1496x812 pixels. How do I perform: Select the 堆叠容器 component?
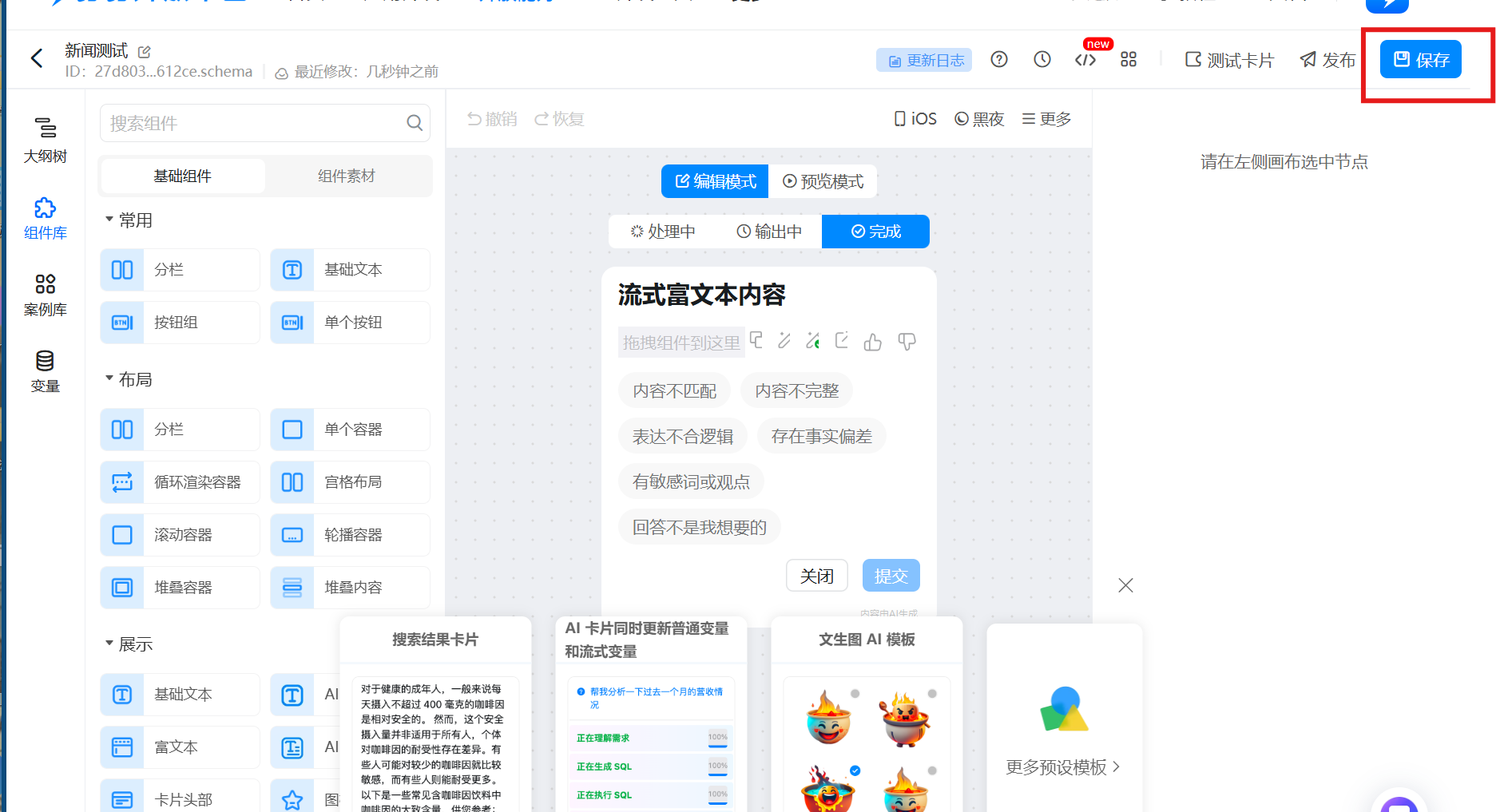coord(181,588)
